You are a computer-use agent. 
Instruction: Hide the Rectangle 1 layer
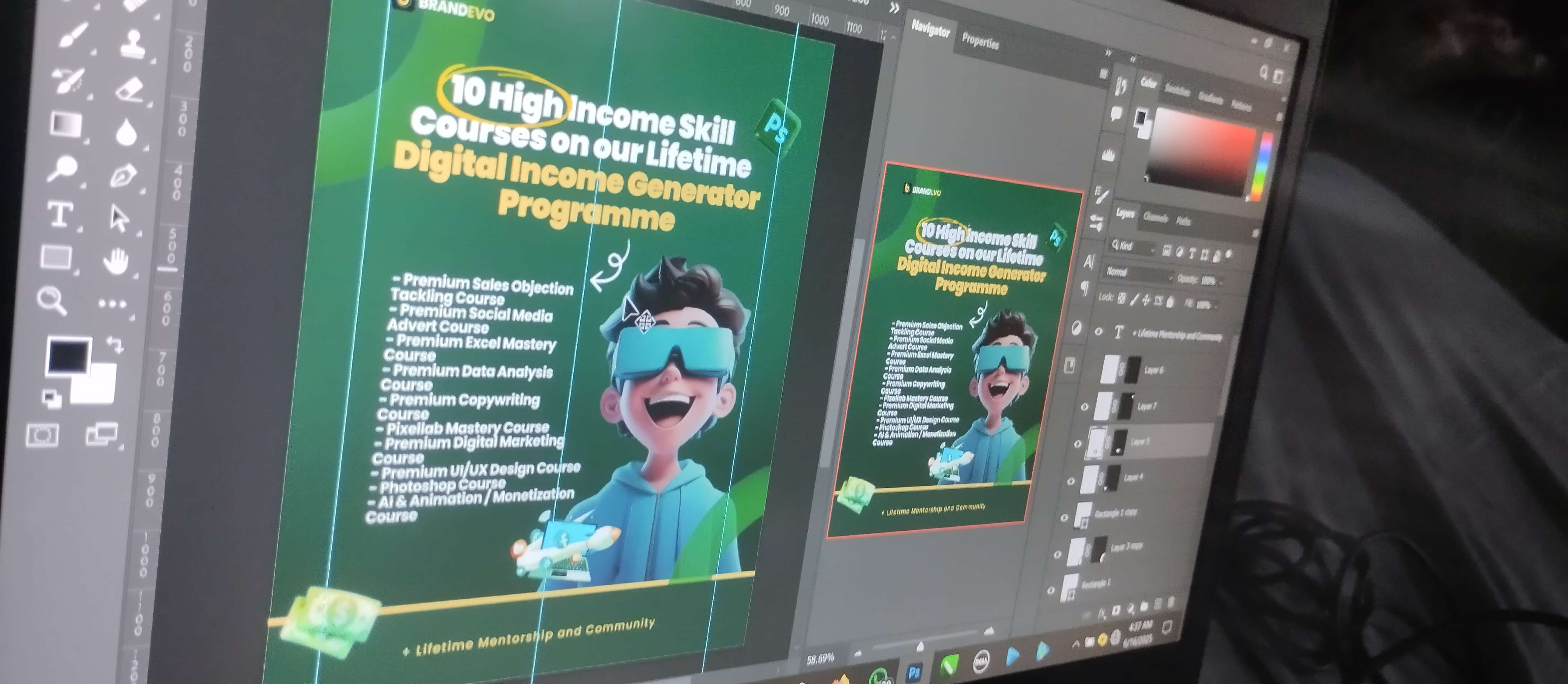pos(1051,590)
